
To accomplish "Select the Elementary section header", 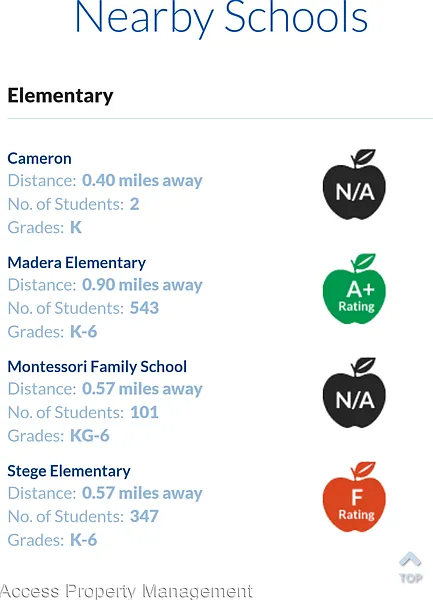I will (60, 96).
